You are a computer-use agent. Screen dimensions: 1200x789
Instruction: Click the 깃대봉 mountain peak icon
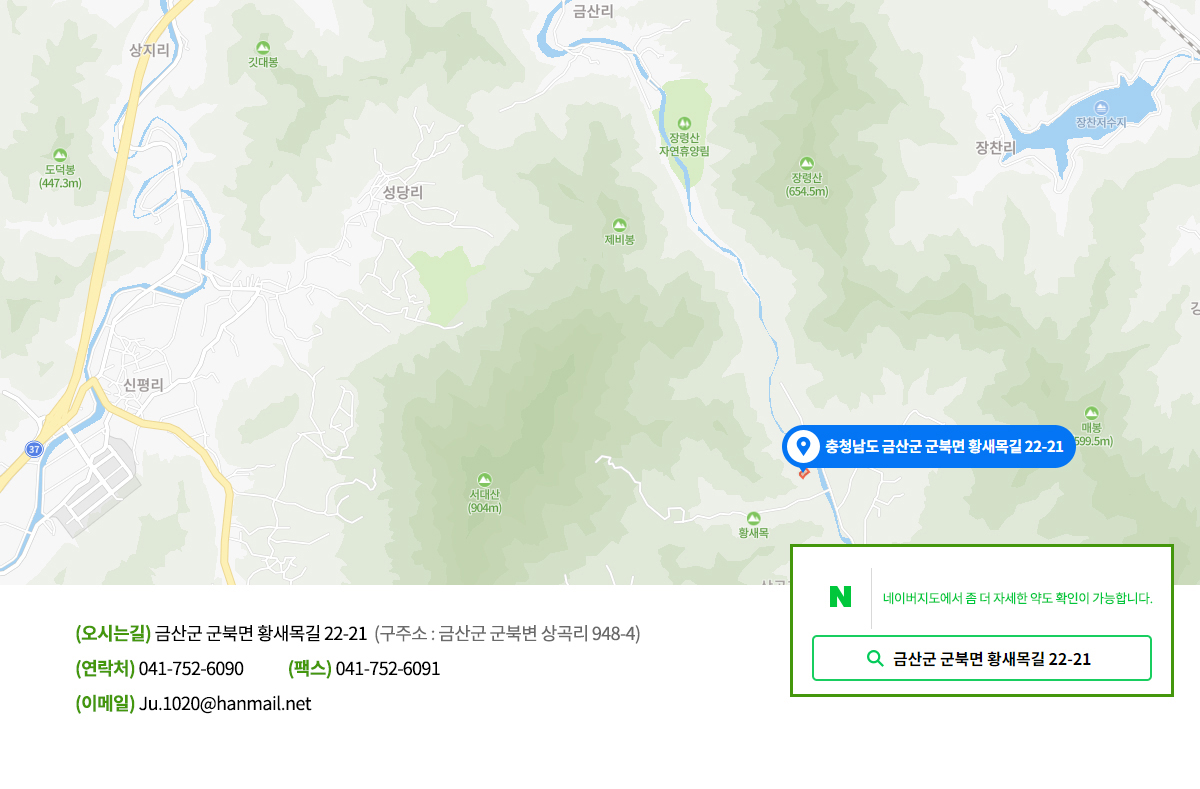[x=263, y=47]
